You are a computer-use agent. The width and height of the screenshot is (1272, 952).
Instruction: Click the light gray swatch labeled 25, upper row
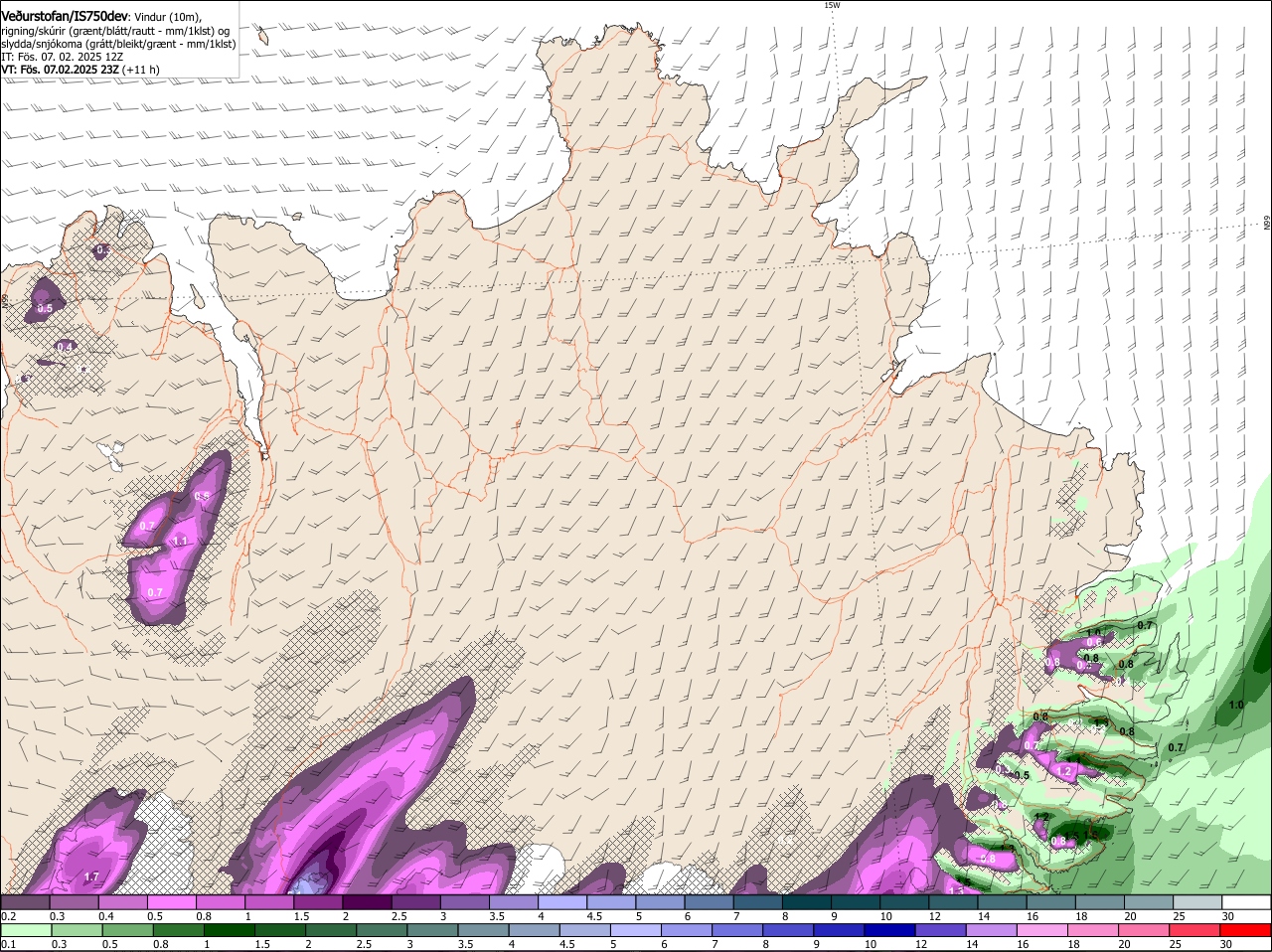point(1198,902)
